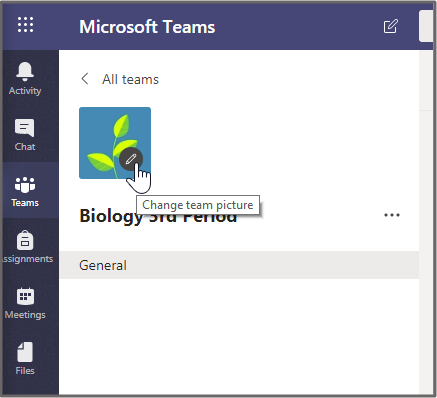Select Teams in the sidebar
This screenshot has height=398, width=437.
25,191
